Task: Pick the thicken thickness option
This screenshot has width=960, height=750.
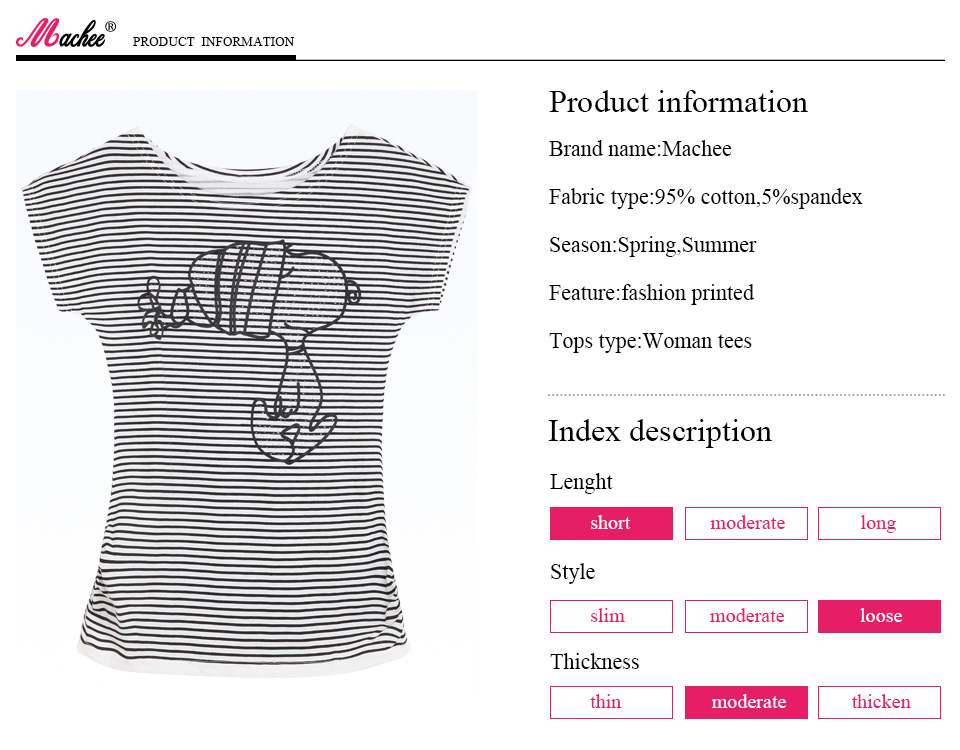Action: [x=879, y=702]
